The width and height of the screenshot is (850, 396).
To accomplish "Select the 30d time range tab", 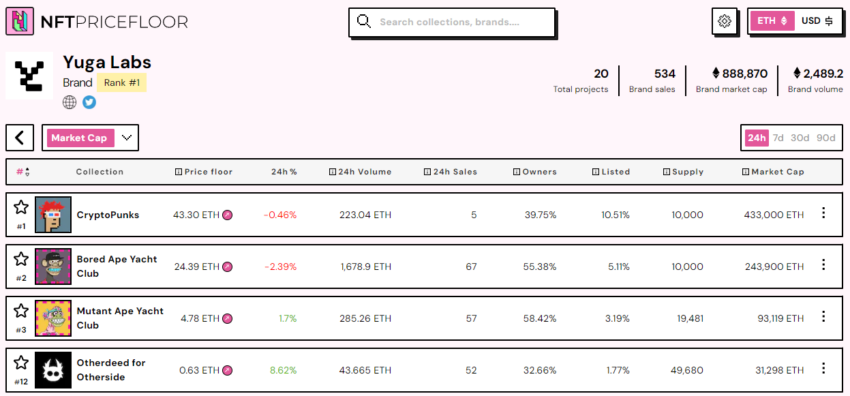I will (800, 138).
